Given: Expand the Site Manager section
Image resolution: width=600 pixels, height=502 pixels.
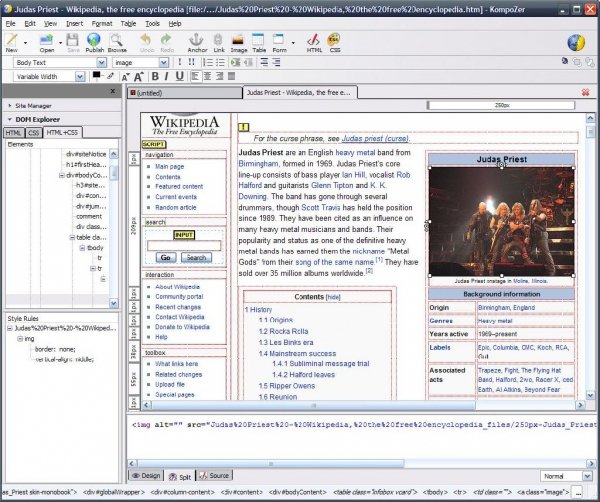Looking at the screenshot, I should click(10, 106).
